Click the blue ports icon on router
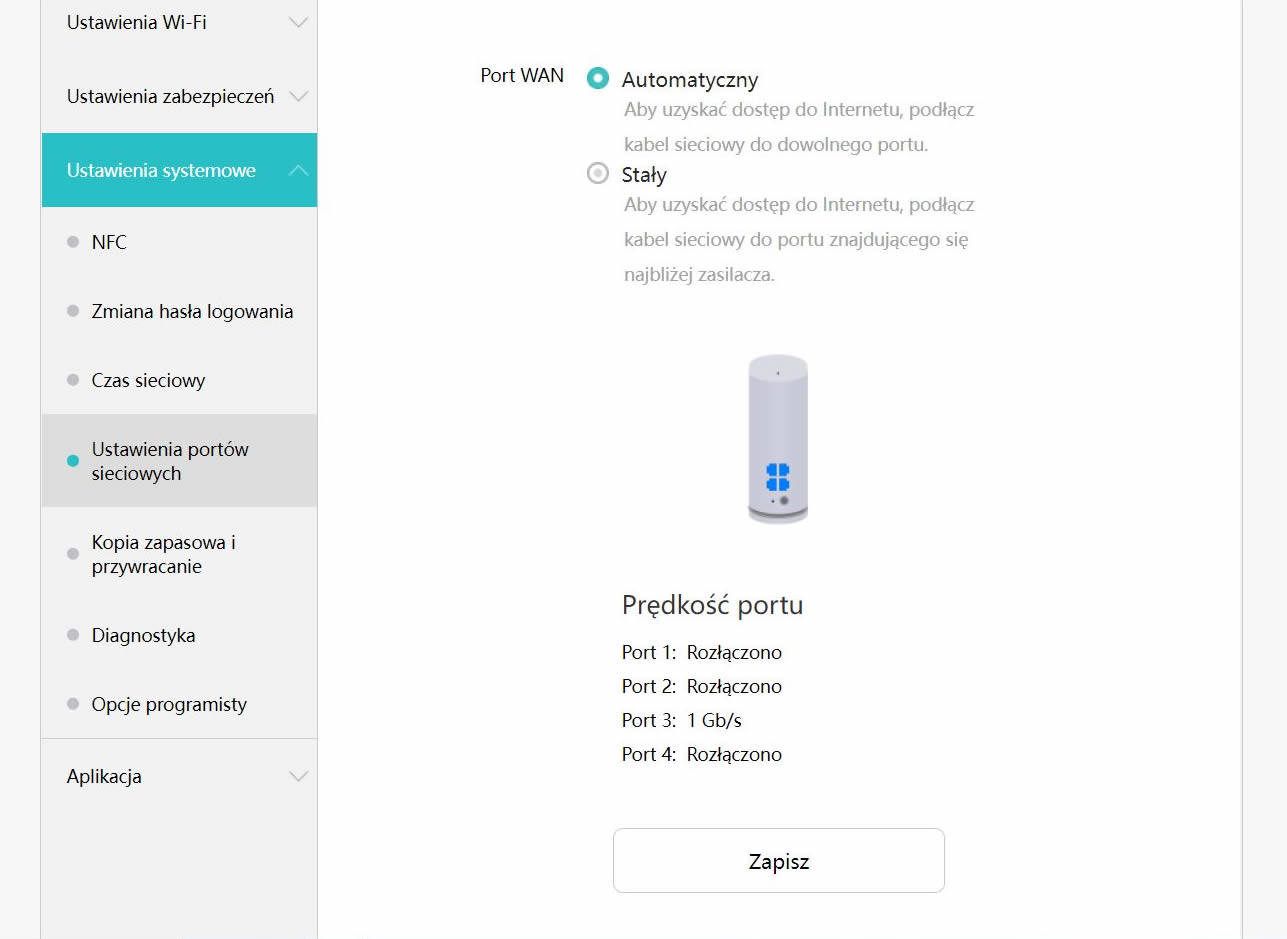 778,477
